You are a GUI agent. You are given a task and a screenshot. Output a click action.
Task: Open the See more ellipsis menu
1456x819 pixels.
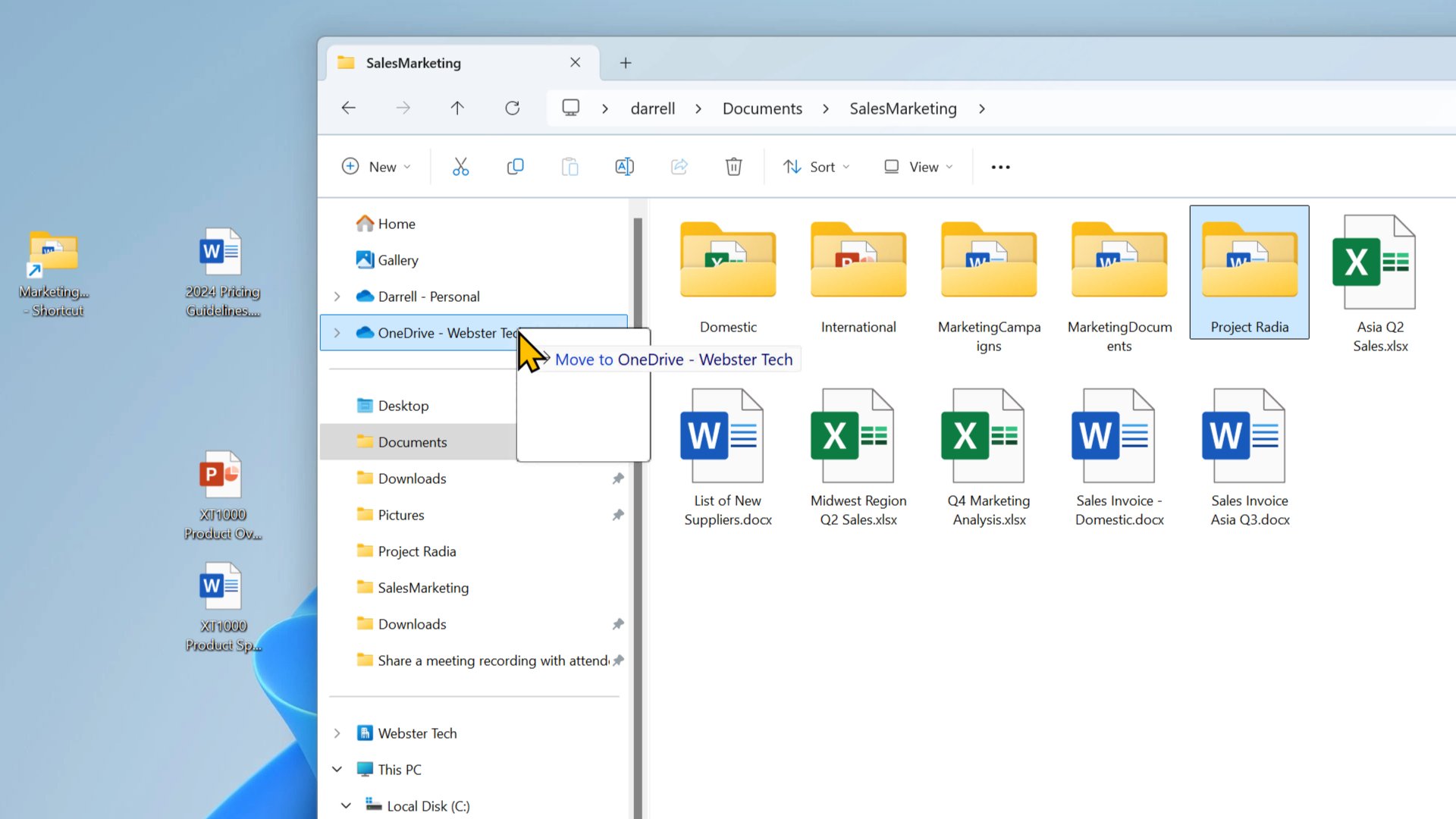tap(999, 166)
